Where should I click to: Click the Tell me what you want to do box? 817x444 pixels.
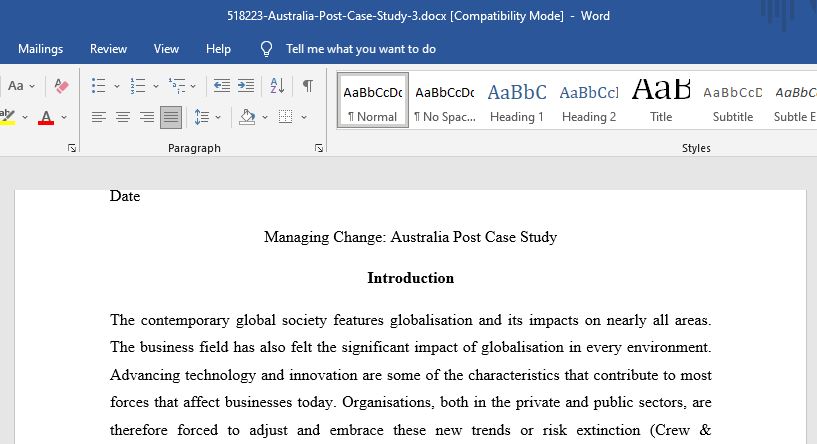point(361,49)
